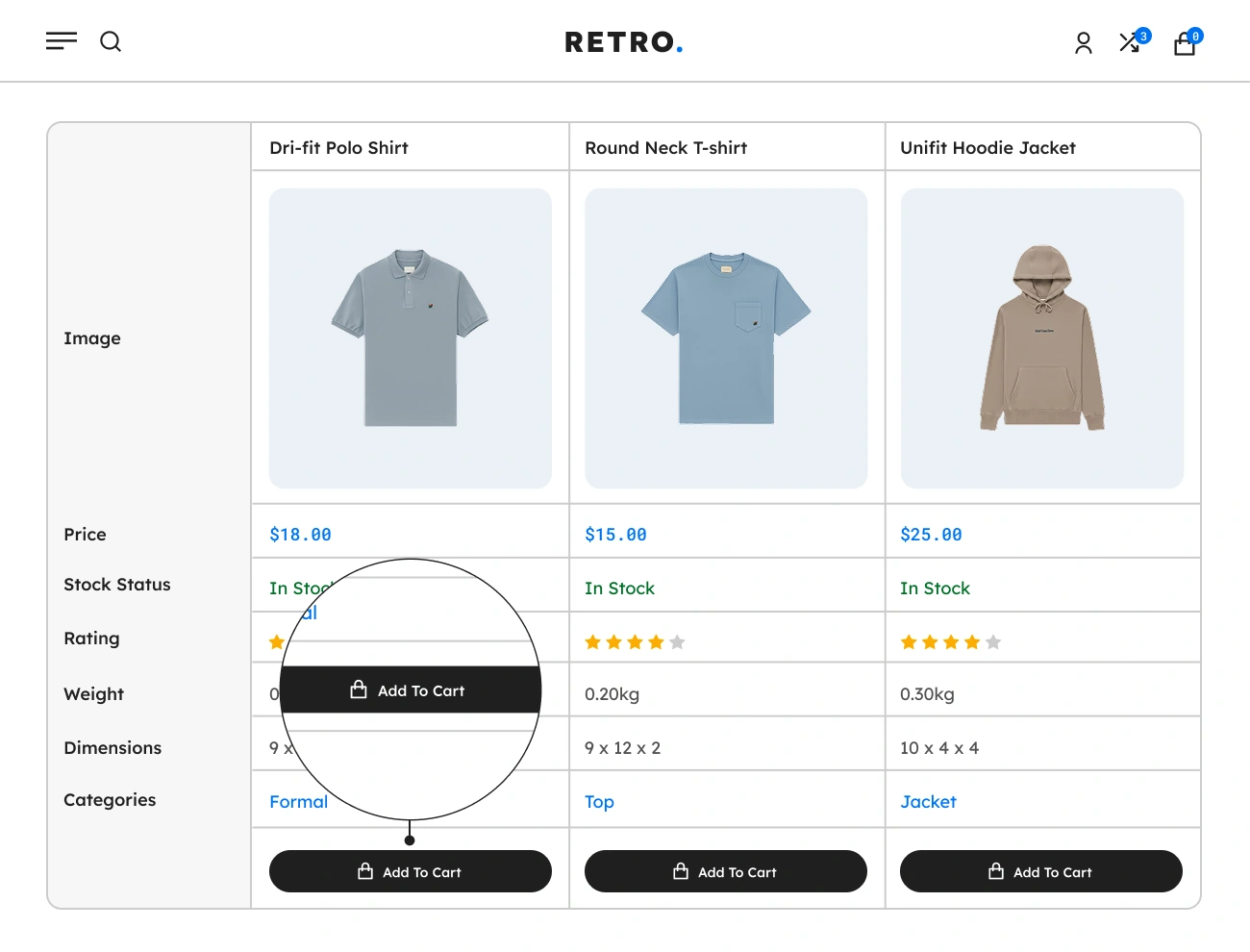Add Dri-fit Polo Shirt to cart

coord(411,871)
